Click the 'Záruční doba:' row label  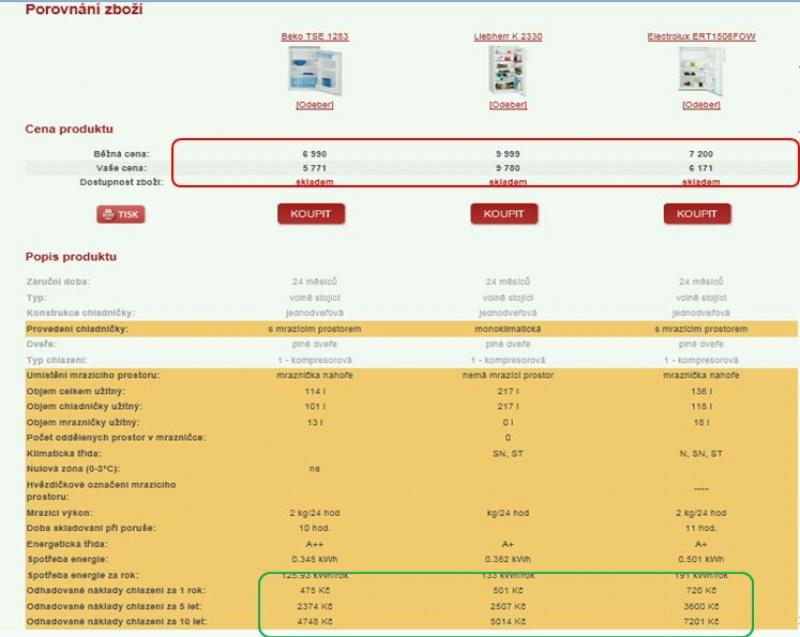click(58, 282)
